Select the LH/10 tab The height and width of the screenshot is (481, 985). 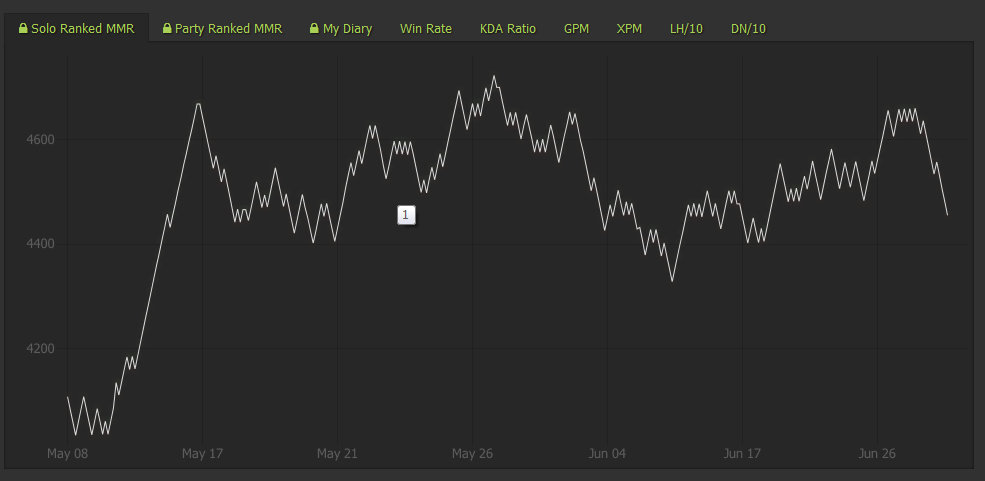coord(686,28)
